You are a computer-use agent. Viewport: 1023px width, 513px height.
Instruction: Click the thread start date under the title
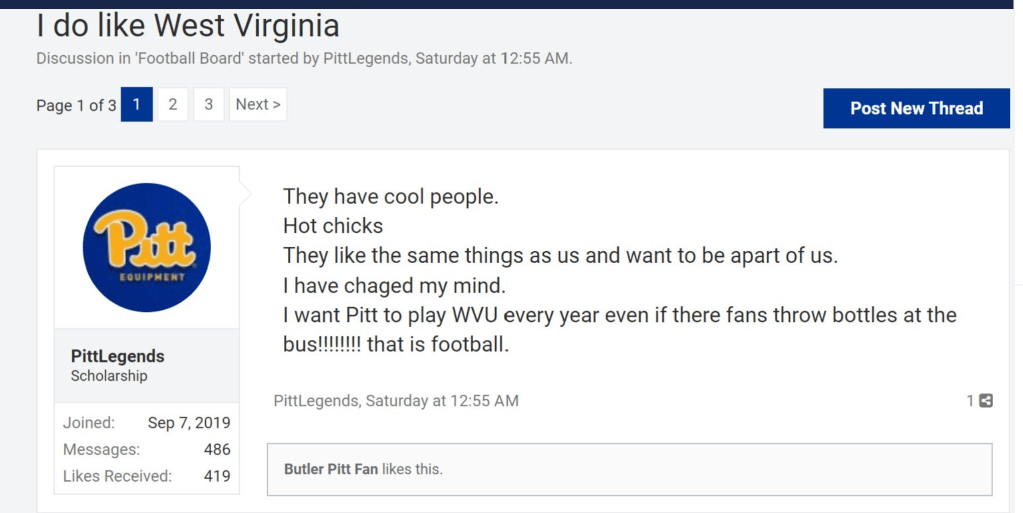[x=492, y=58]
